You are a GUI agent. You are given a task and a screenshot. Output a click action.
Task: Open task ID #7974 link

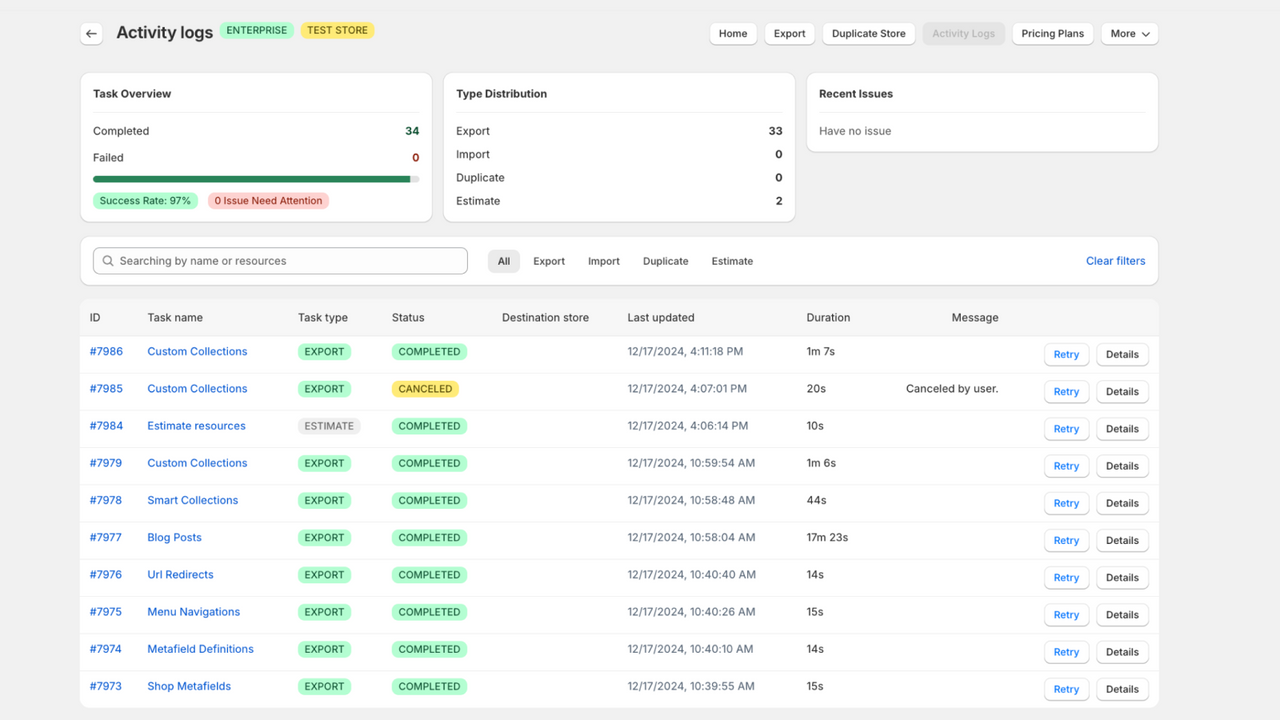(x=106, y=649)
